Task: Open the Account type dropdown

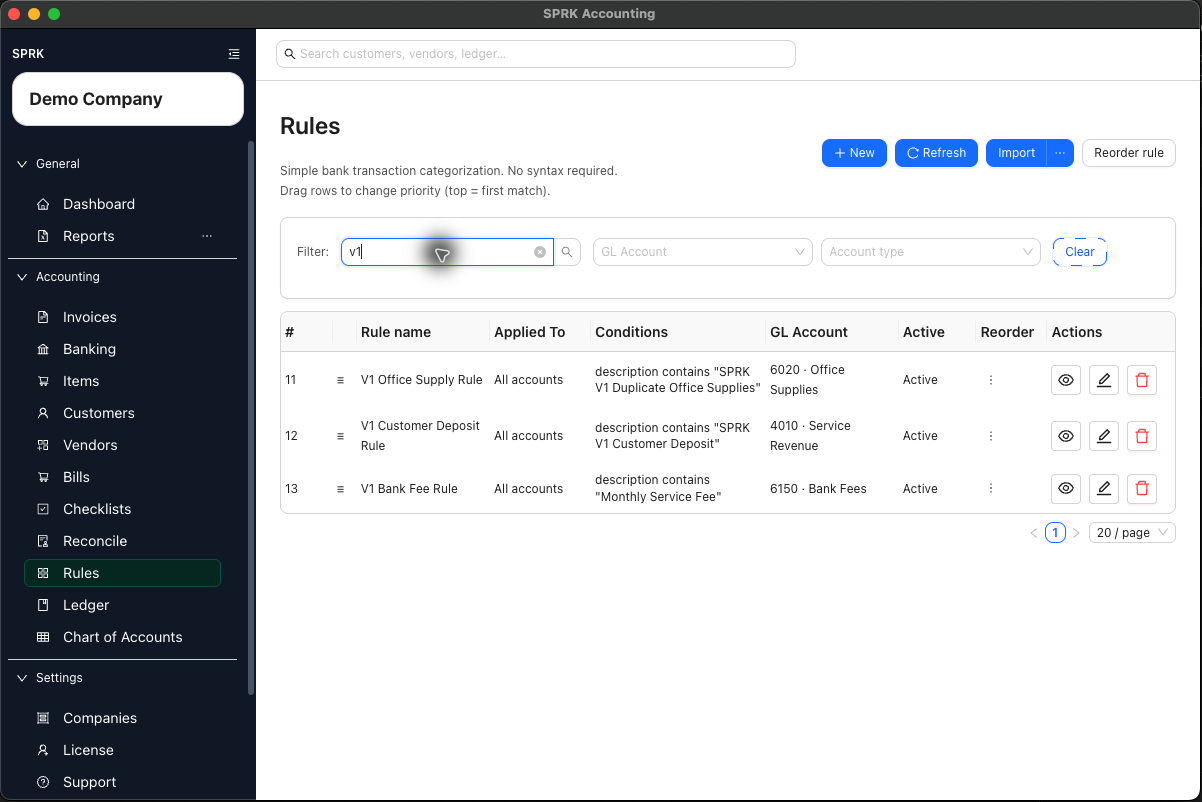Action: (931, 252)
